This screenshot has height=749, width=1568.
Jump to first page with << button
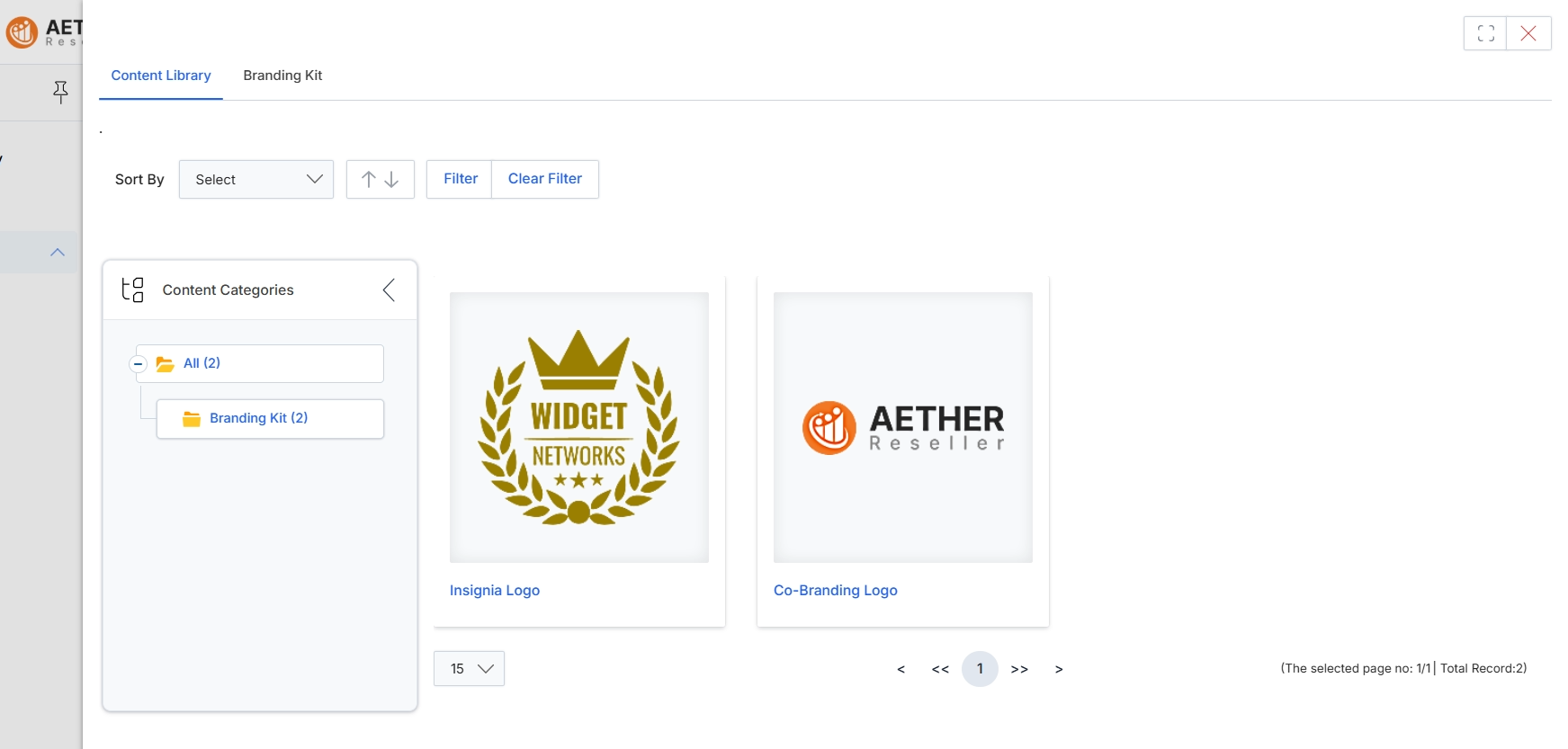[x=940, y=669]
